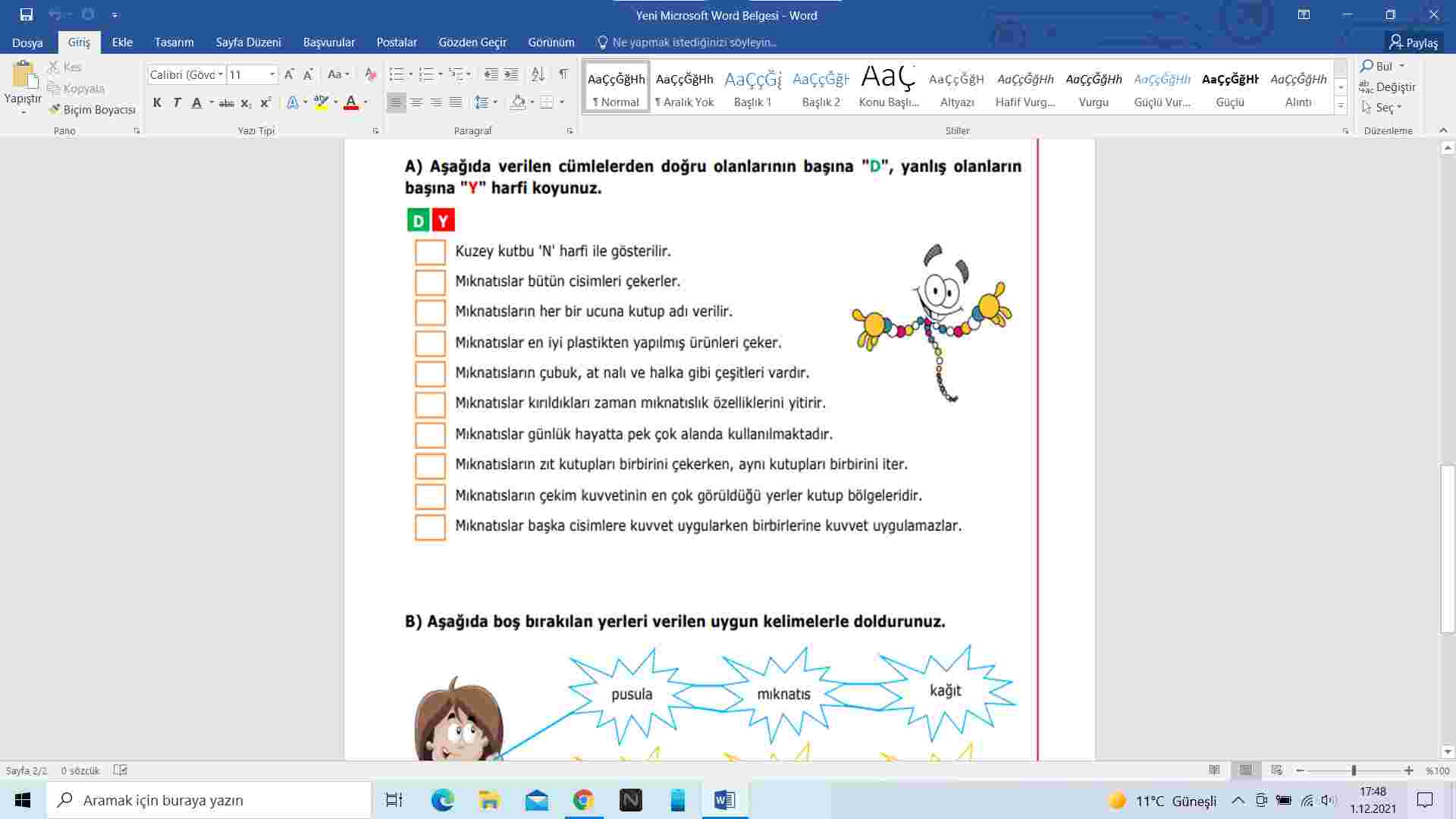Apply the Başlık 1 heading style

(752, 88)
